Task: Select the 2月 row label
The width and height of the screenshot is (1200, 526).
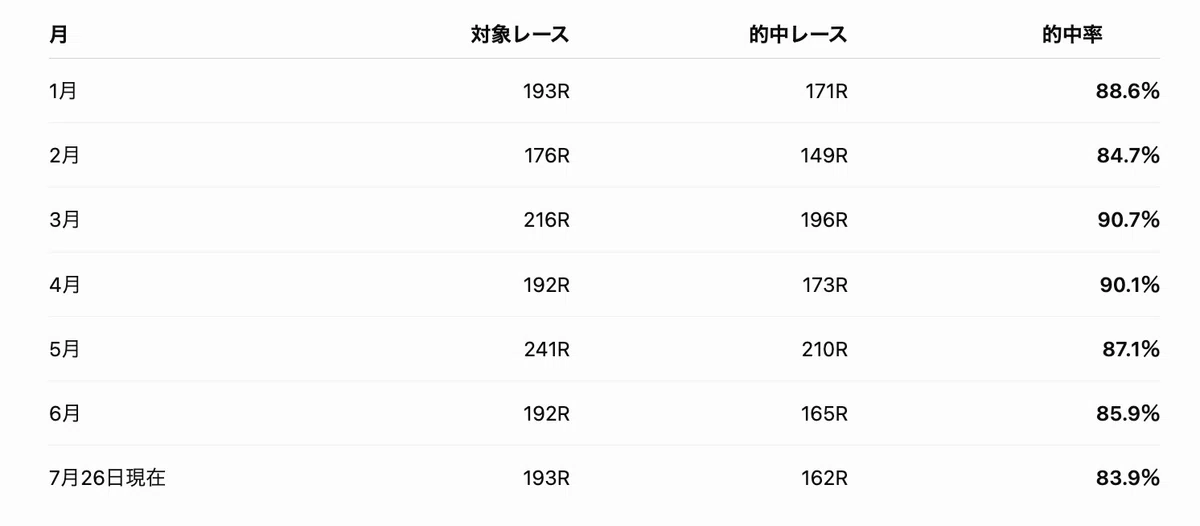Action: point(64,155)
